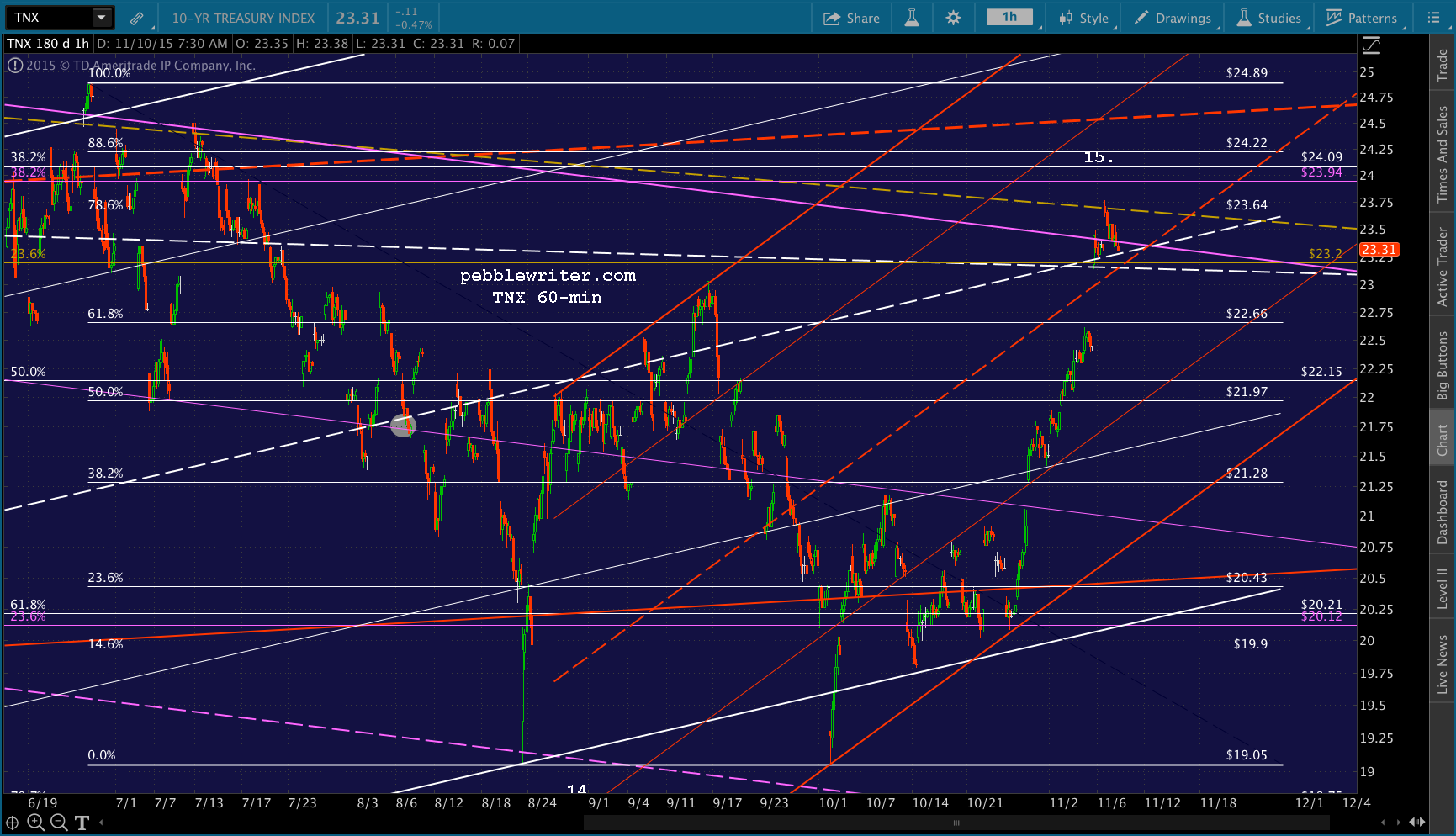Image resolution: width=1456 pixels, height=836 pixels.
Task: Open the Drawings menu
Action: (1173, 18)
